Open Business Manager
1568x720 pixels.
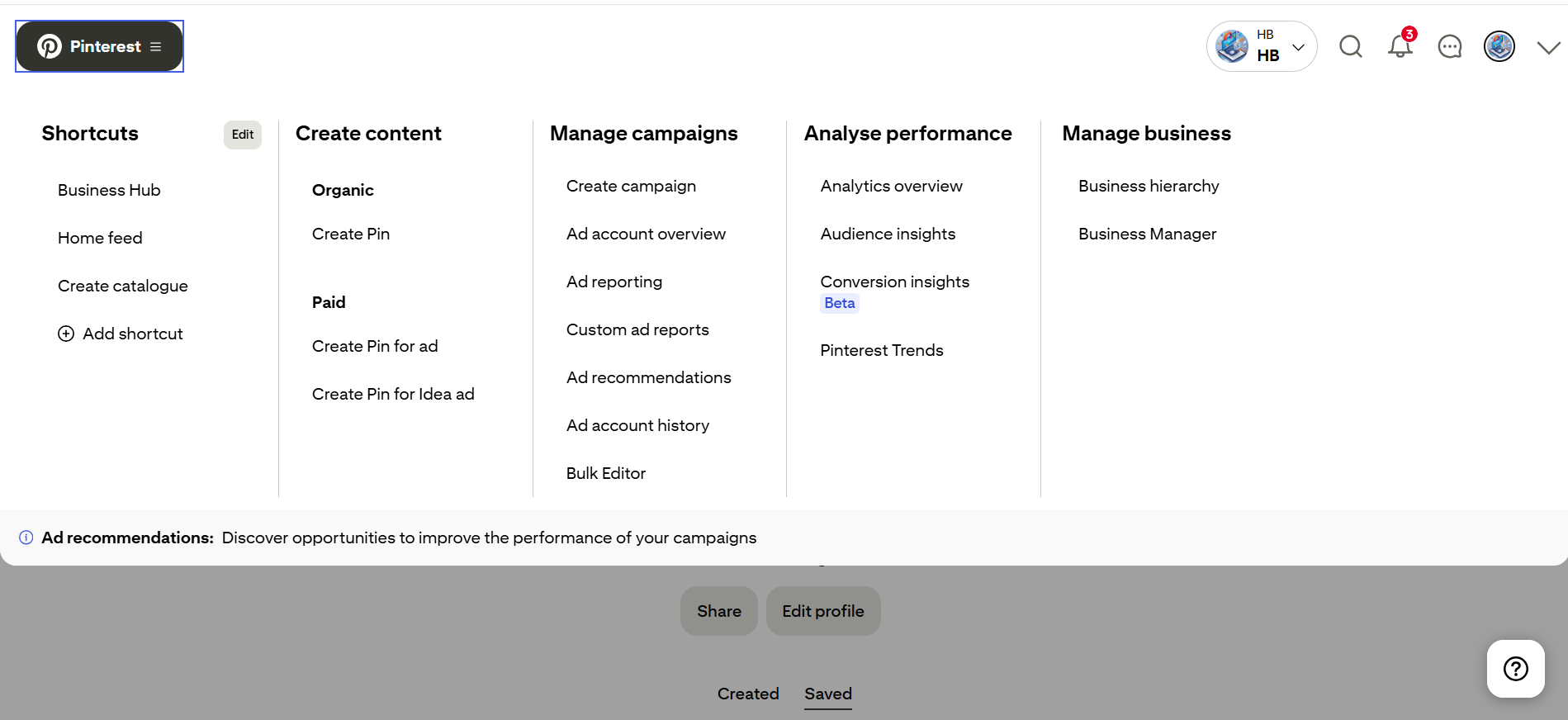coord(1148,234)
